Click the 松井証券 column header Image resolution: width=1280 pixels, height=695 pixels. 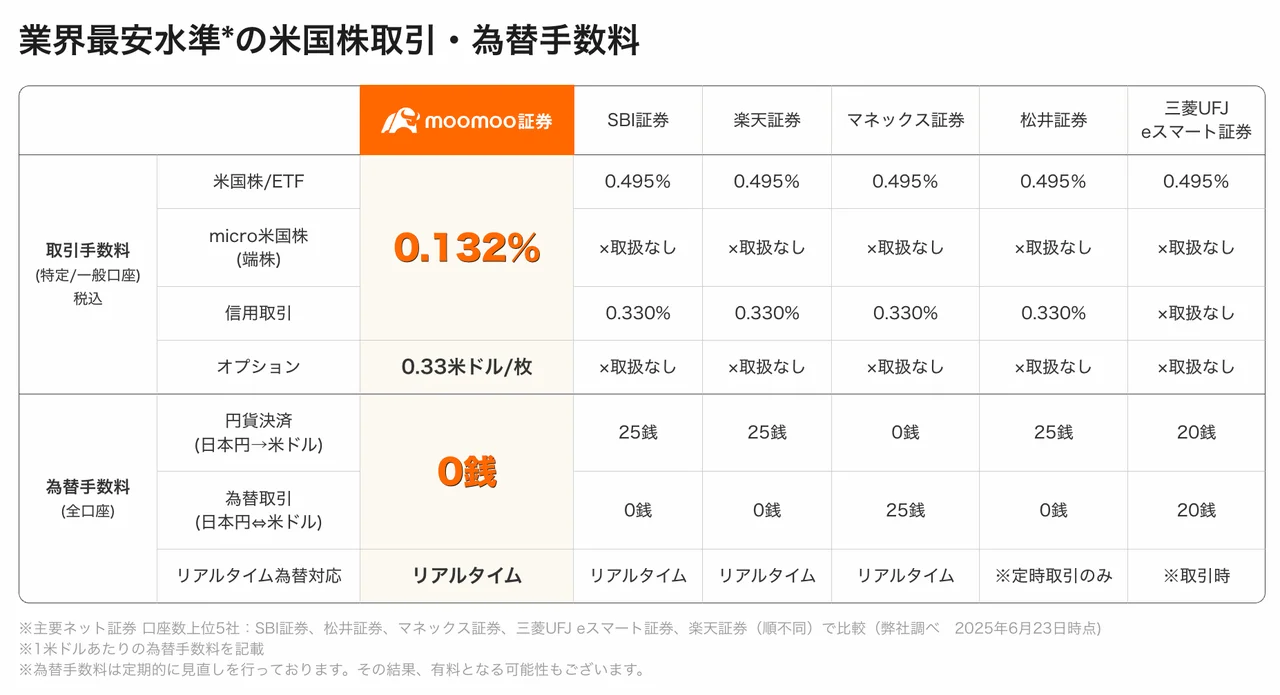[1053, 120]
